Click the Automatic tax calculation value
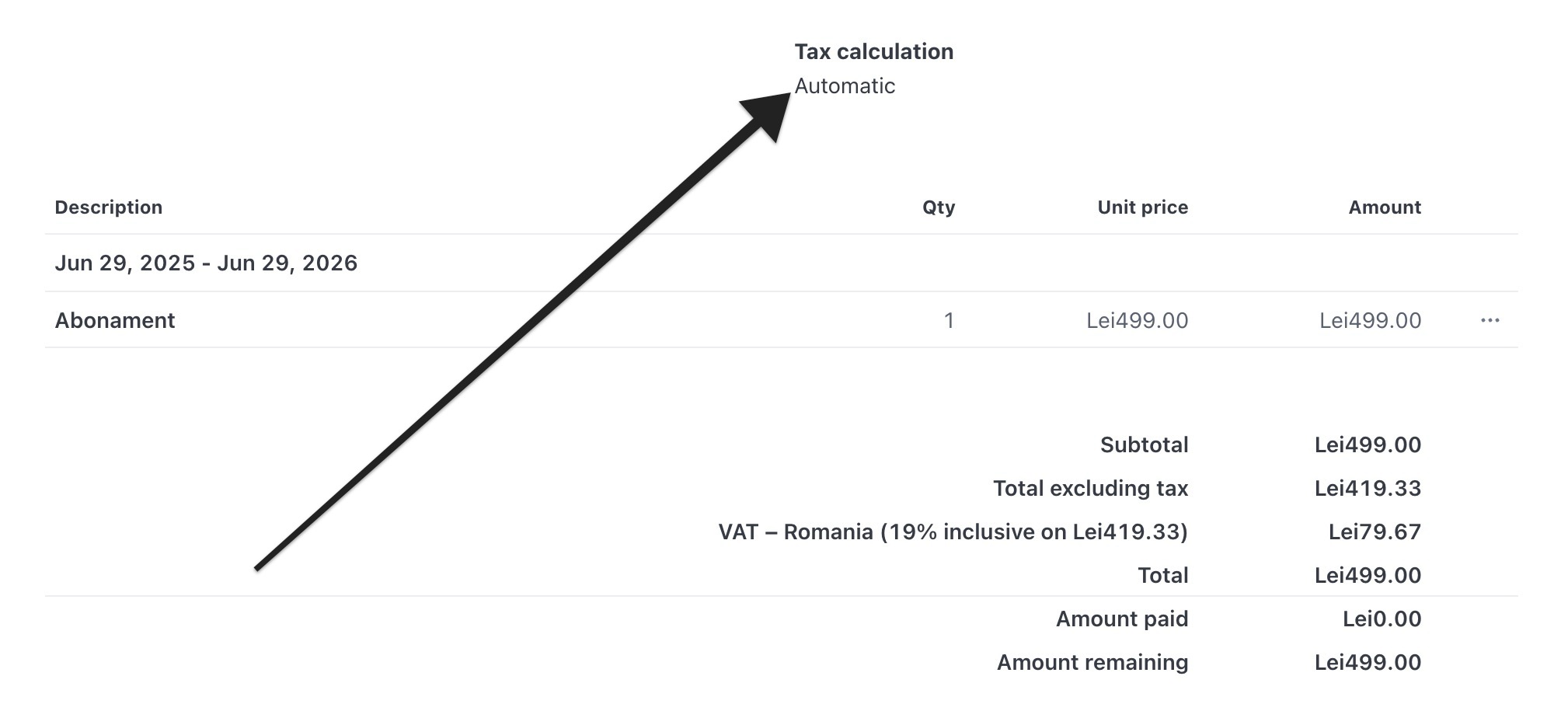The height and width of the screenshot is (718, 1568). [844, 85]
